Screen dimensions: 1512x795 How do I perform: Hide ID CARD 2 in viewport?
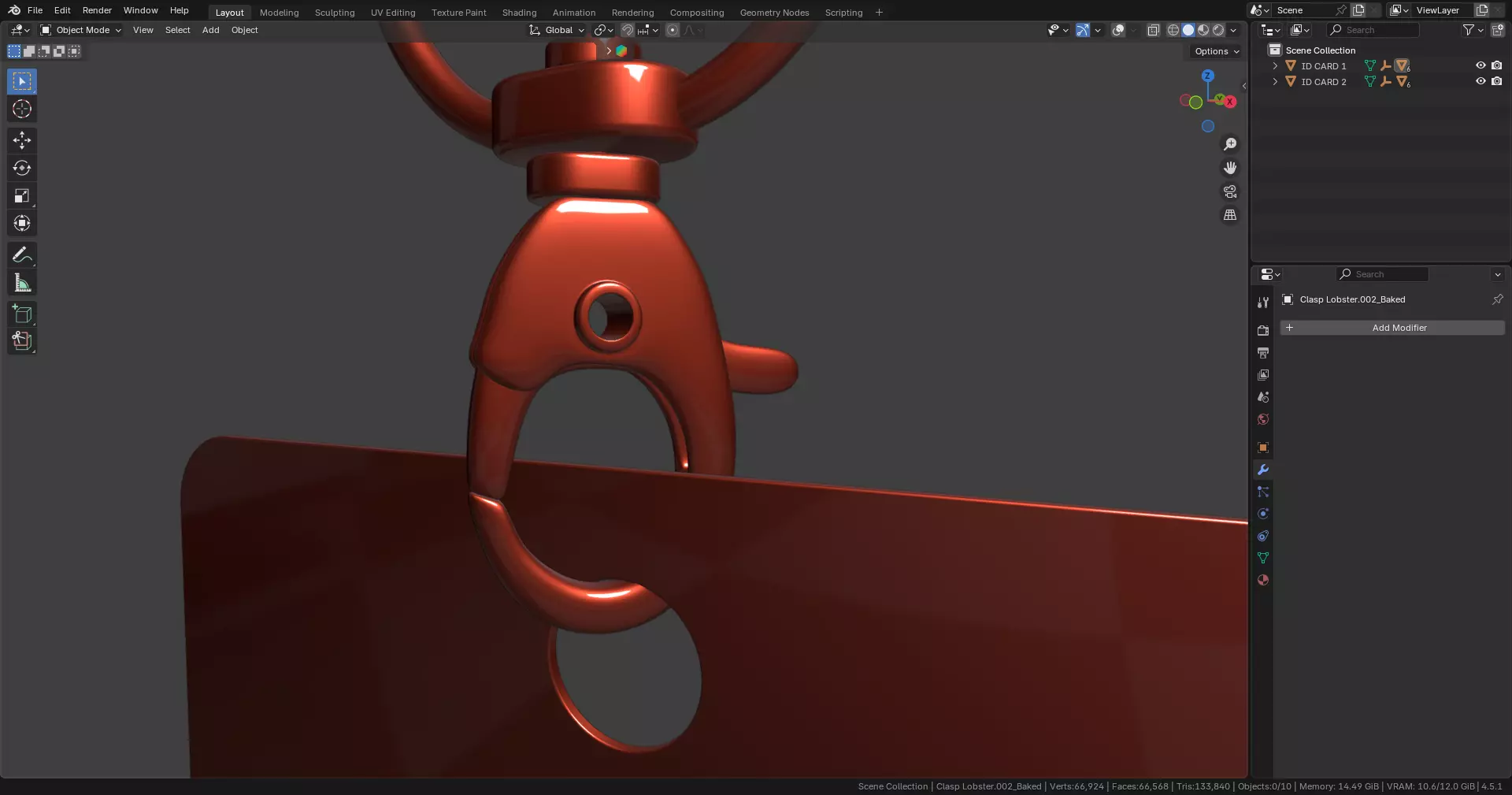pyautogui.click(x=1480, y=82)
